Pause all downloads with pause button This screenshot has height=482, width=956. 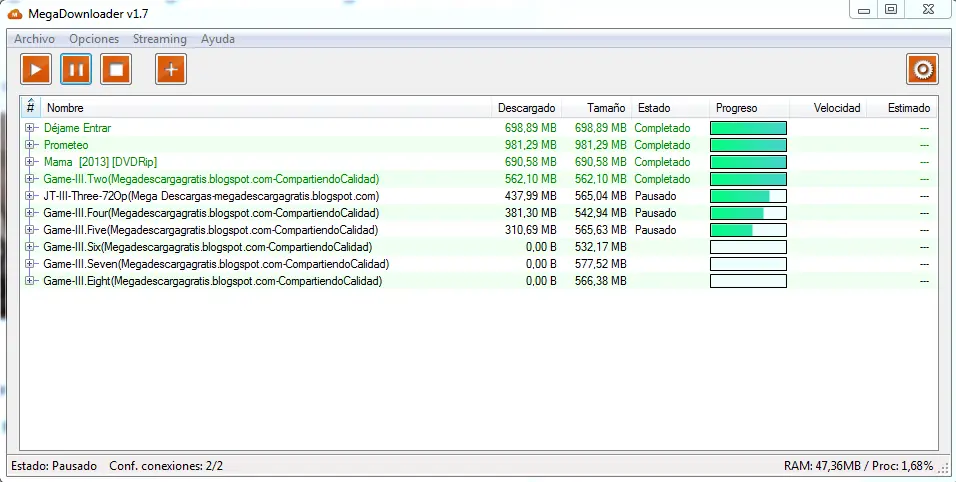(76, 69)
